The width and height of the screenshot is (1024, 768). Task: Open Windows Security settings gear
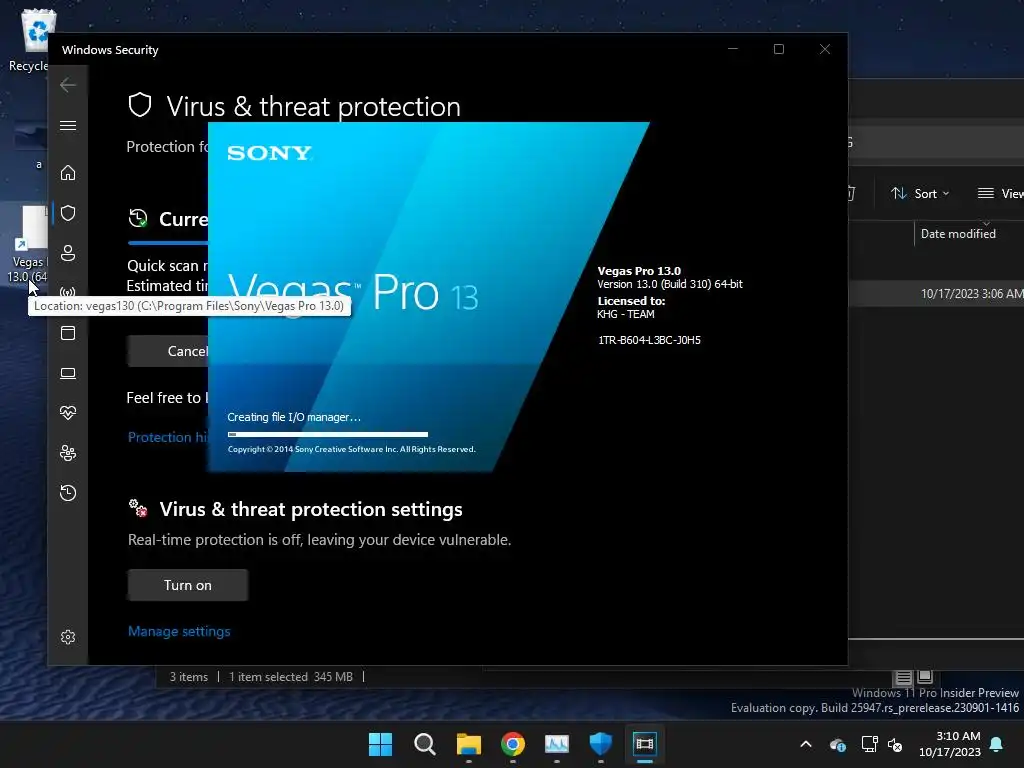[x=68, y=637]
